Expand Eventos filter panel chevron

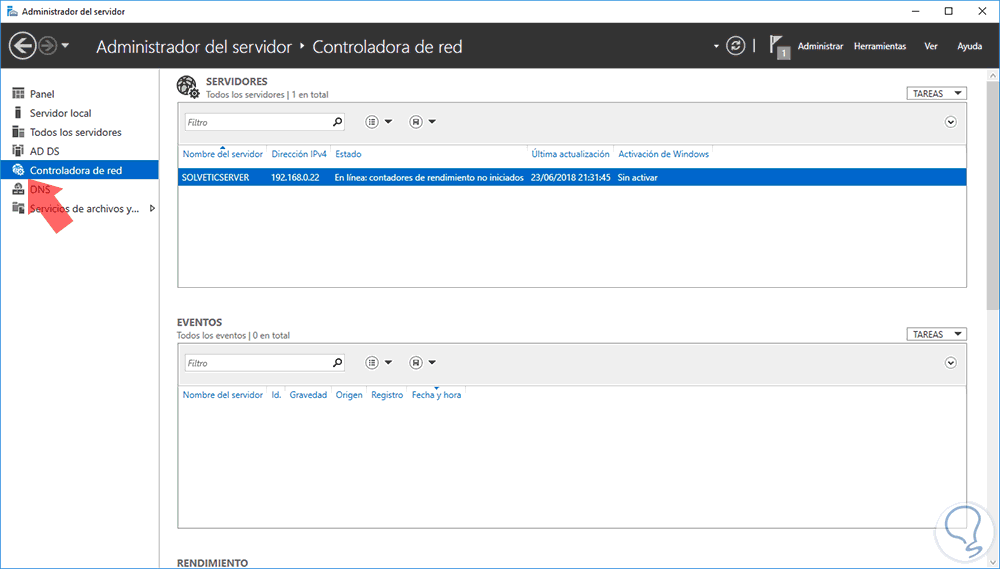pyautogui.click(x=950, y=362)
